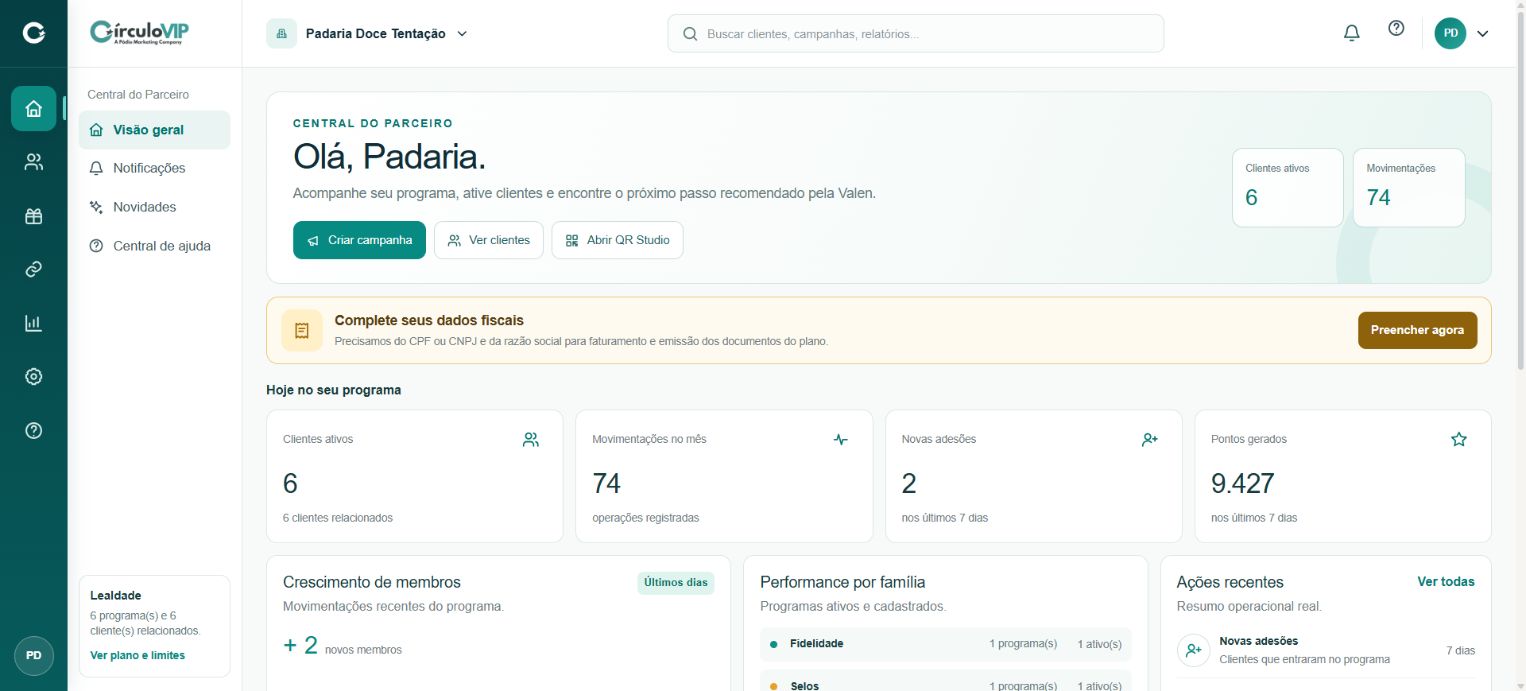Open the settings gear icon in left rail
Viewport: 1526px width, 691px height.
pos(34,377)
